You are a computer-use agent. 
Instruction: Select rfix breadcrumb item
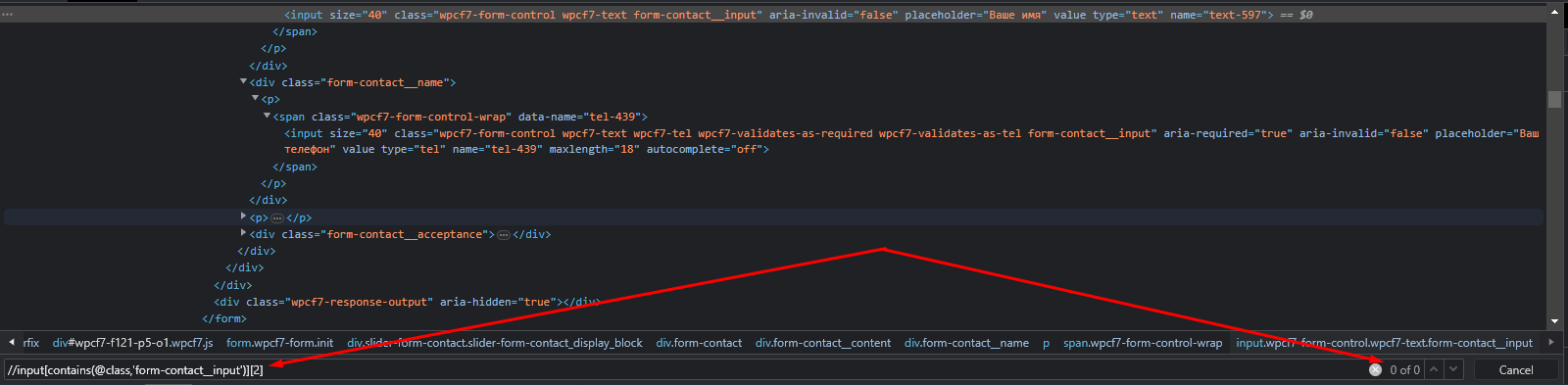click(31, 343)
